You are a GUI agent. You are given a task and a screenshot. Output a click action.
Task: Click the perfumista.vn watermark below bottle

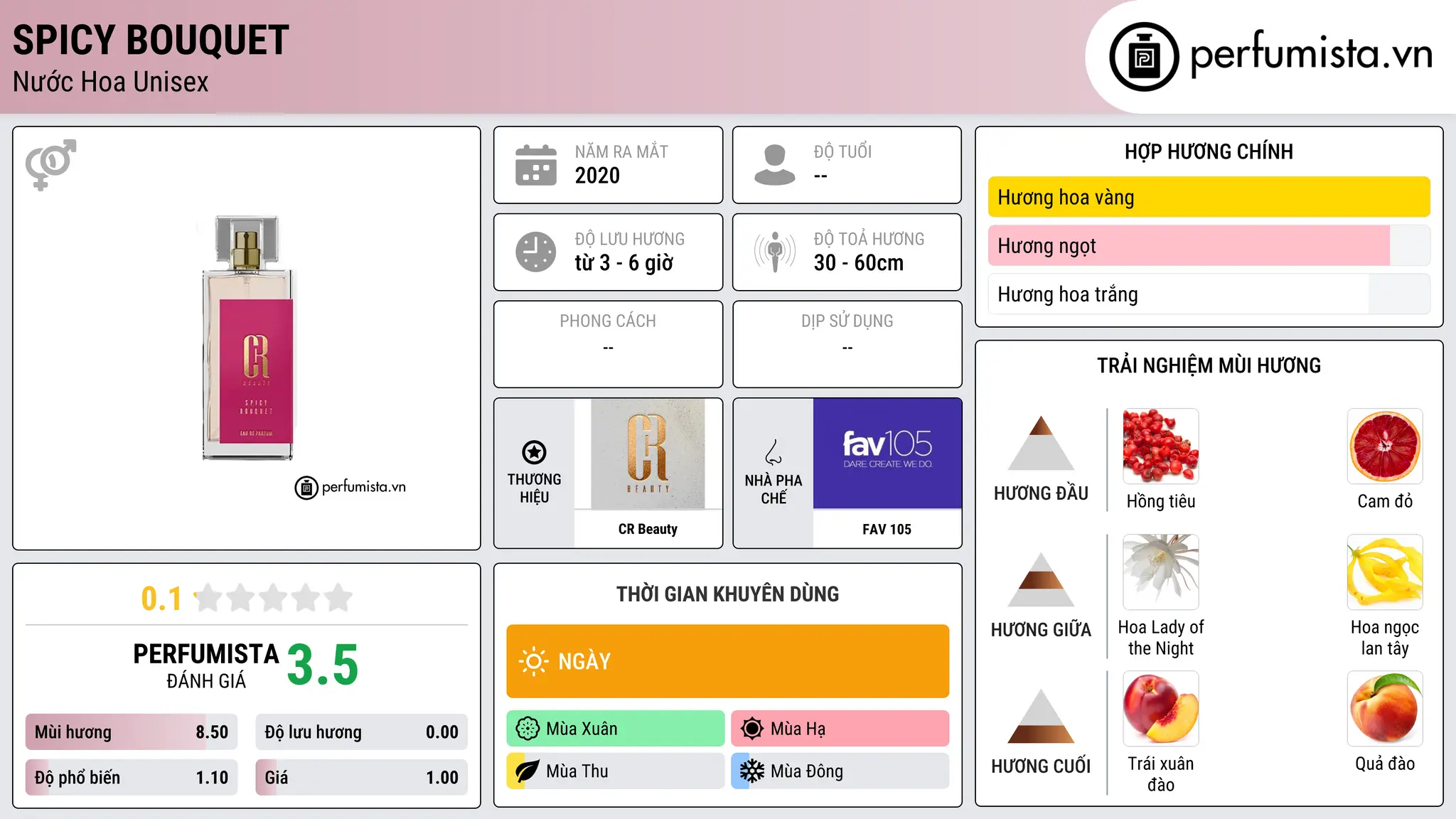point(350,488)
